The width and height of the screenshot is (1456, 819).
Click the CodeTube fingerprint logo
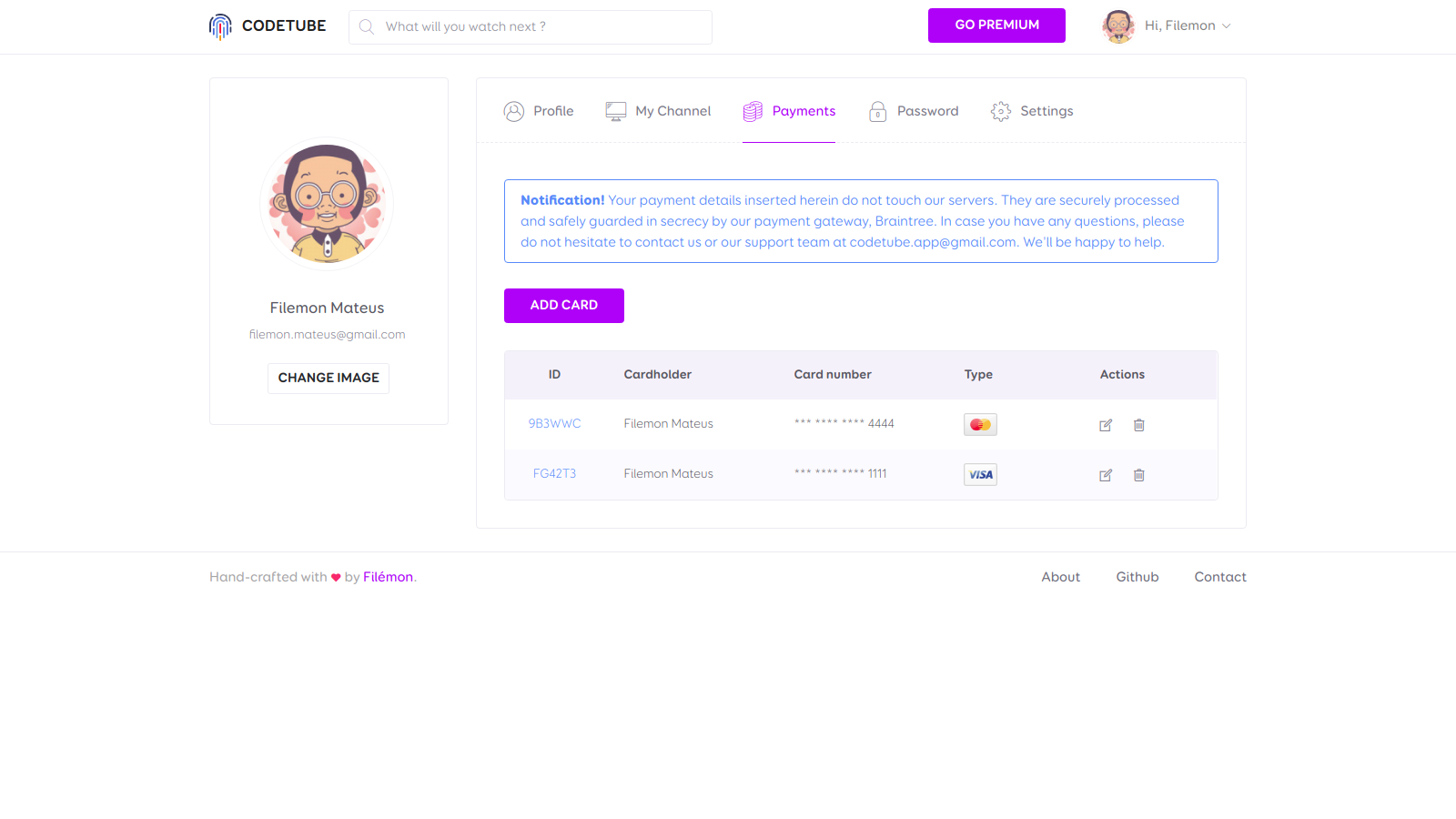pyautogui.click(x=220, y=25)
